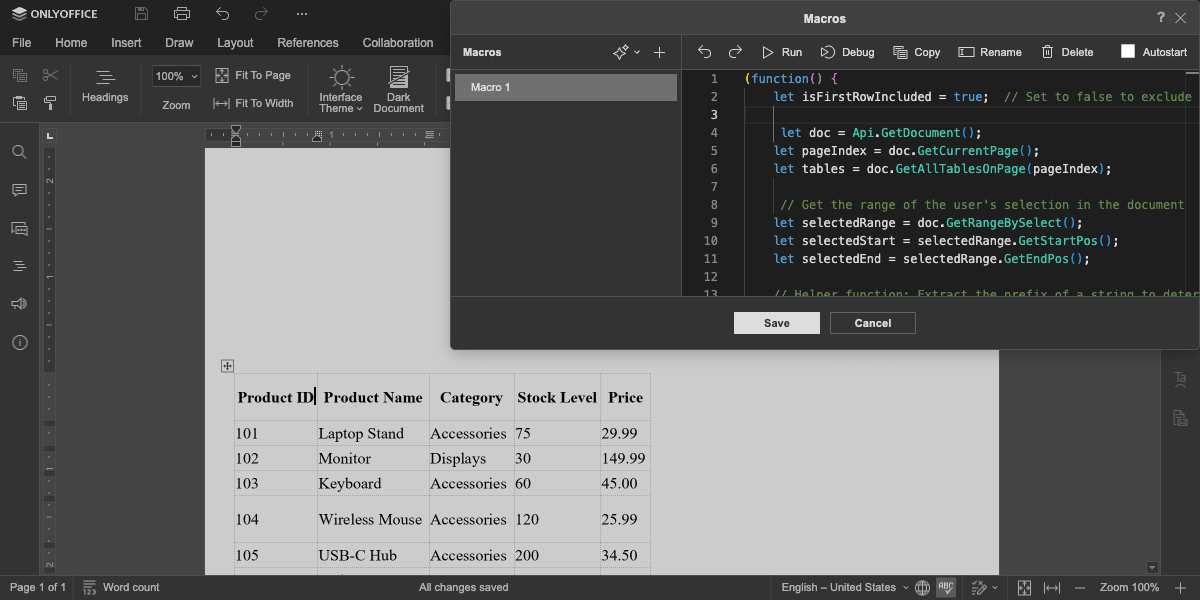Open more options ellipsis in title bar

point(302,14)
